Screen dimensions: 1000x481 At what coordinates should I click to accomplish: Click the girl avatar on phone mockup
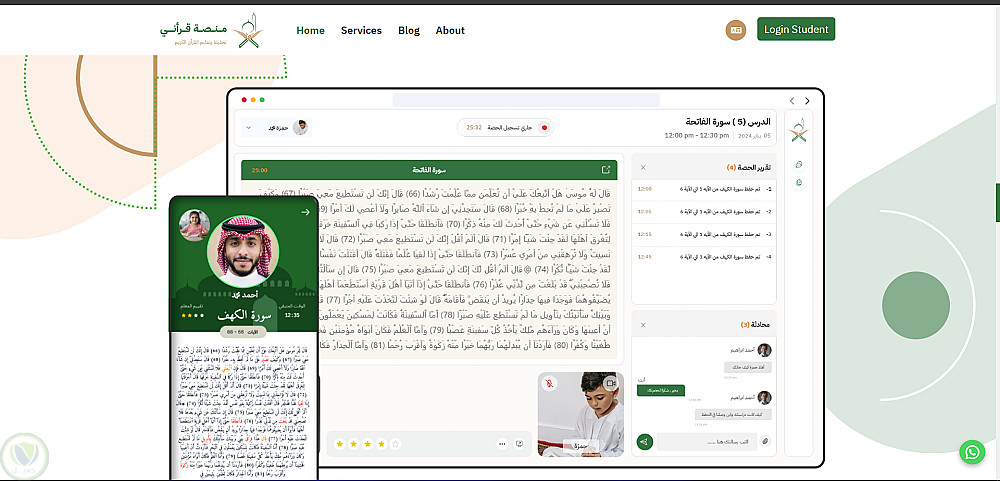click(x=195, y=225)
